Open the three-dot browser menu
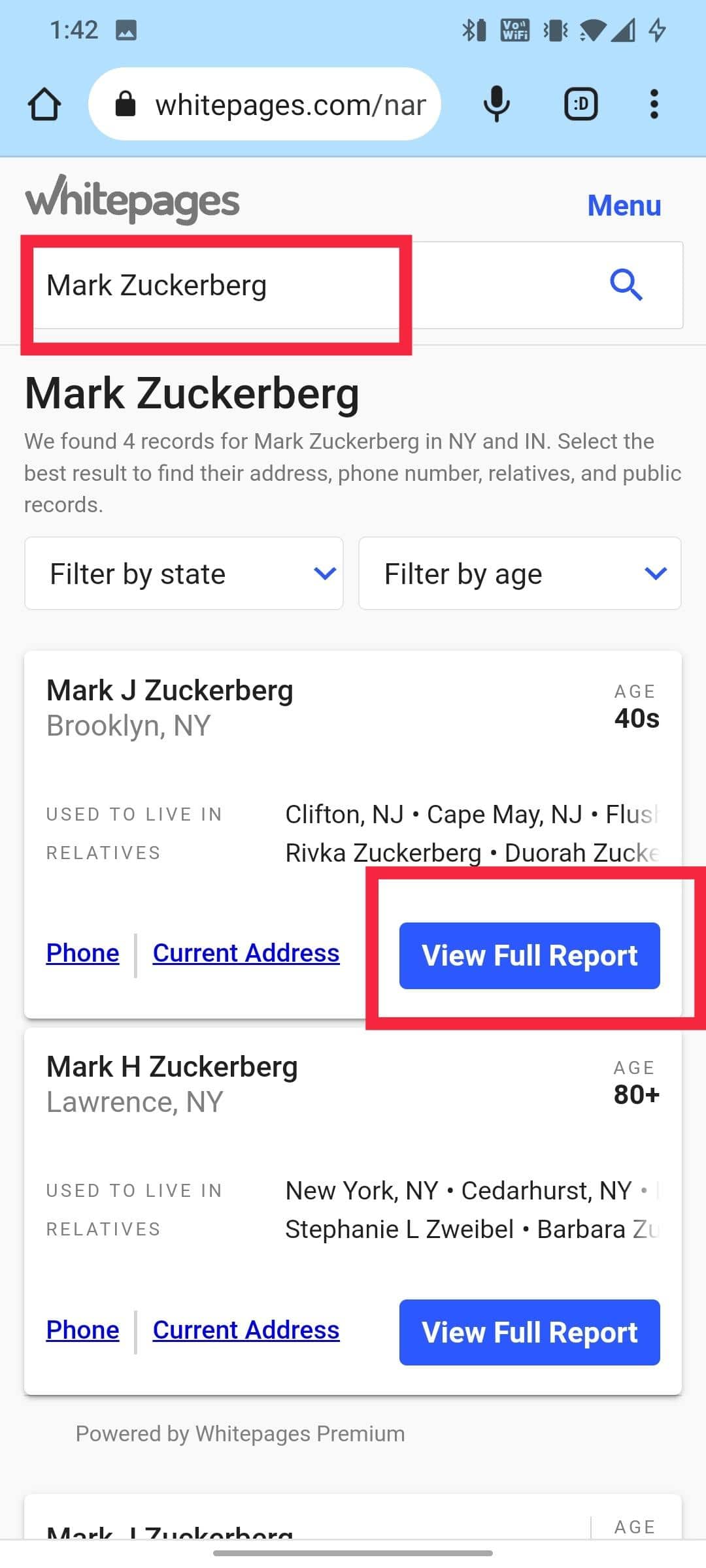 coord(654,105)
